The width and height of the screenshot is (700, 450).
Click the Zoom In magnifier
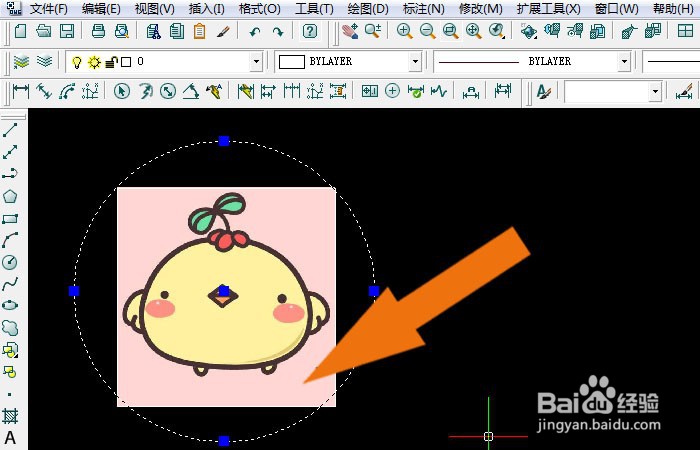click(x=404, y=31)
